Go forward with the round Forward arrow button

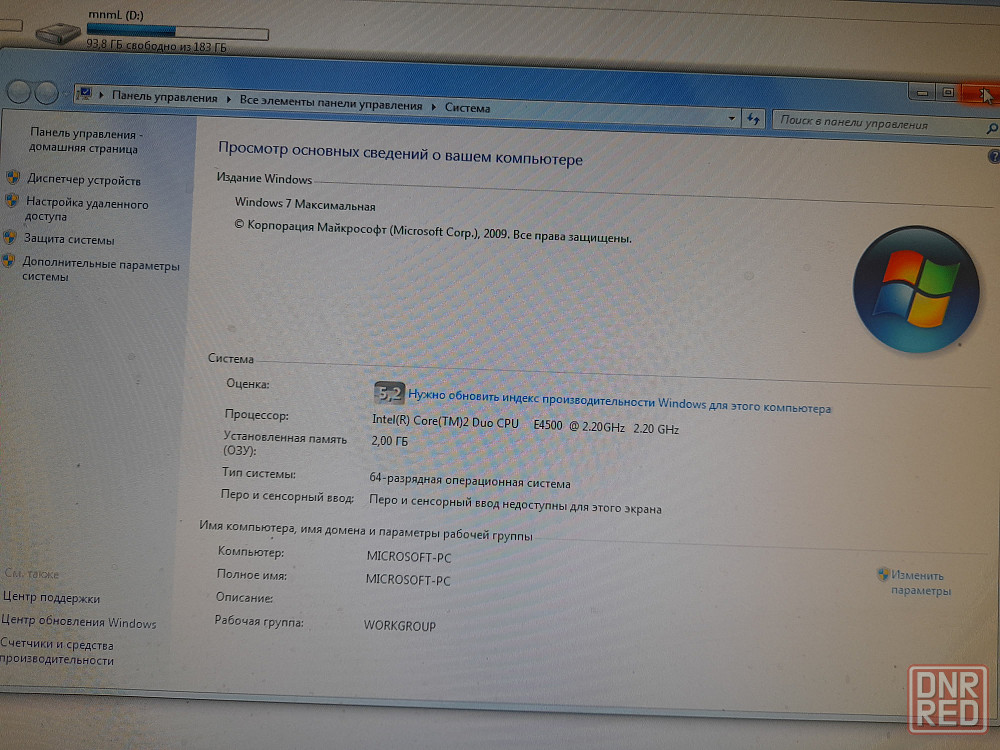tap(47, 93)
